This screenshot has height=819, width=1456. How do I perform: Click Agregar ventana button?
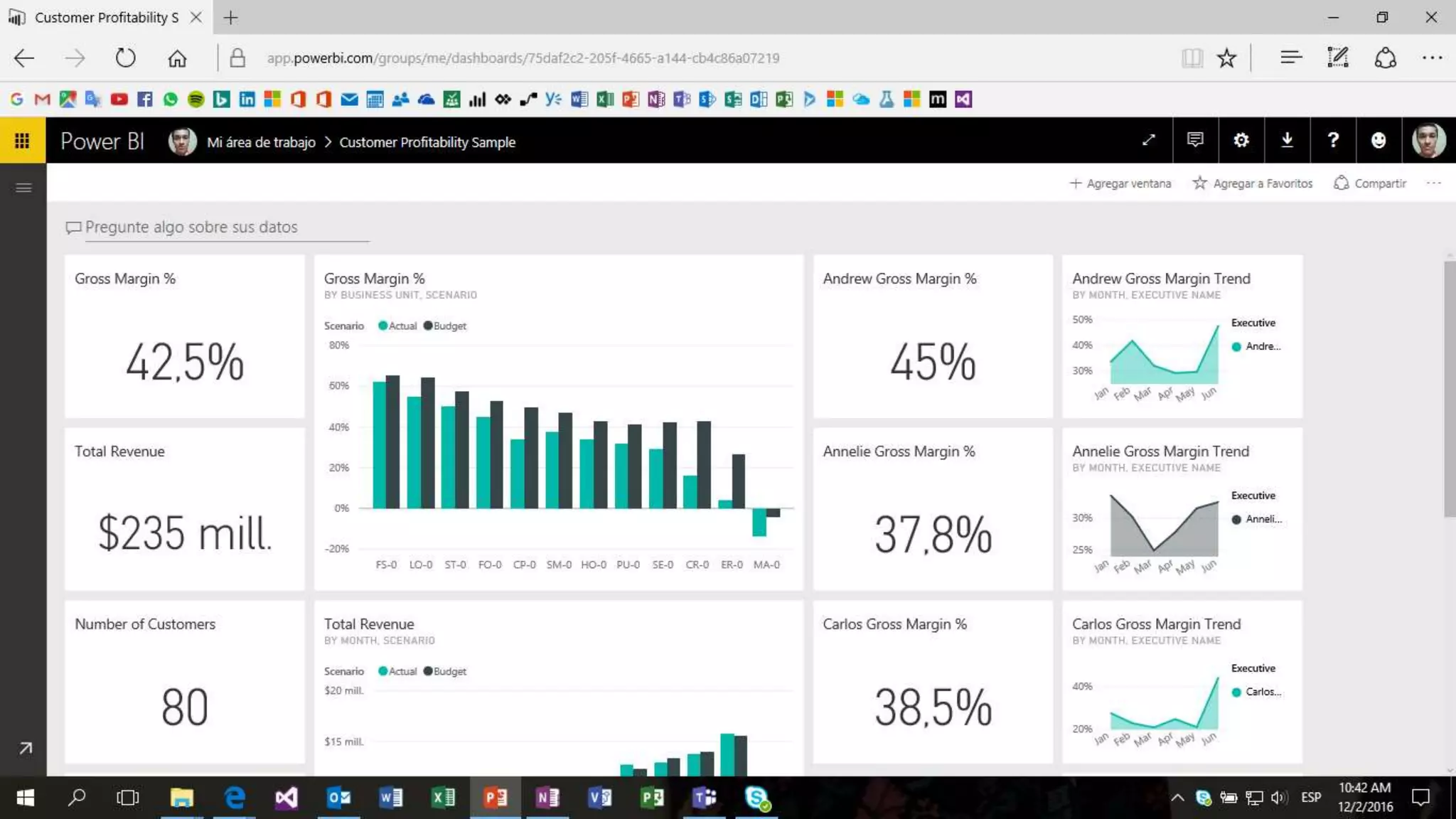1120,183
